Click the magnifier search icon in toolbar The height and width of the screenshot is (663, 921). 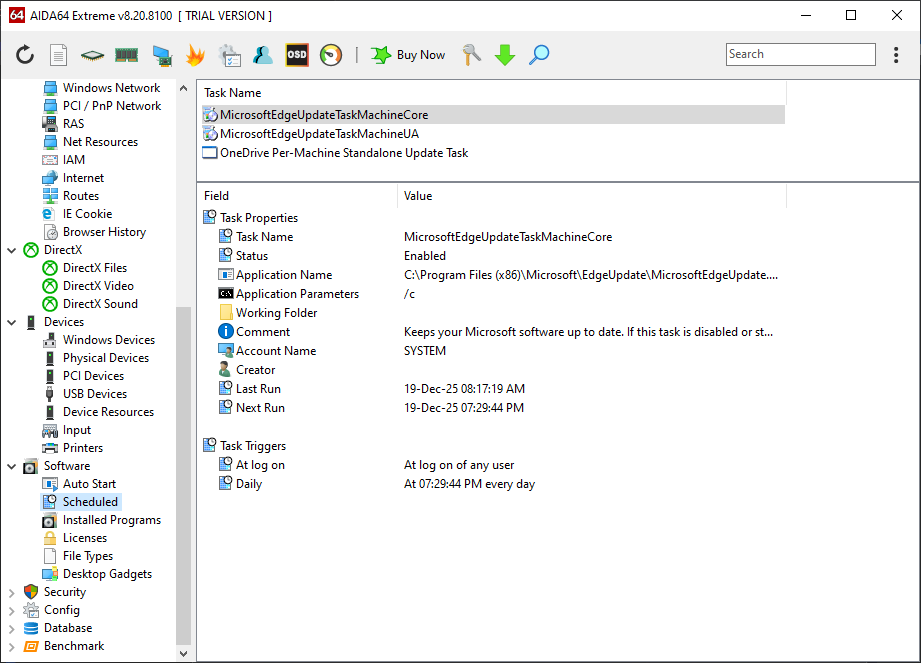point(539,55)
